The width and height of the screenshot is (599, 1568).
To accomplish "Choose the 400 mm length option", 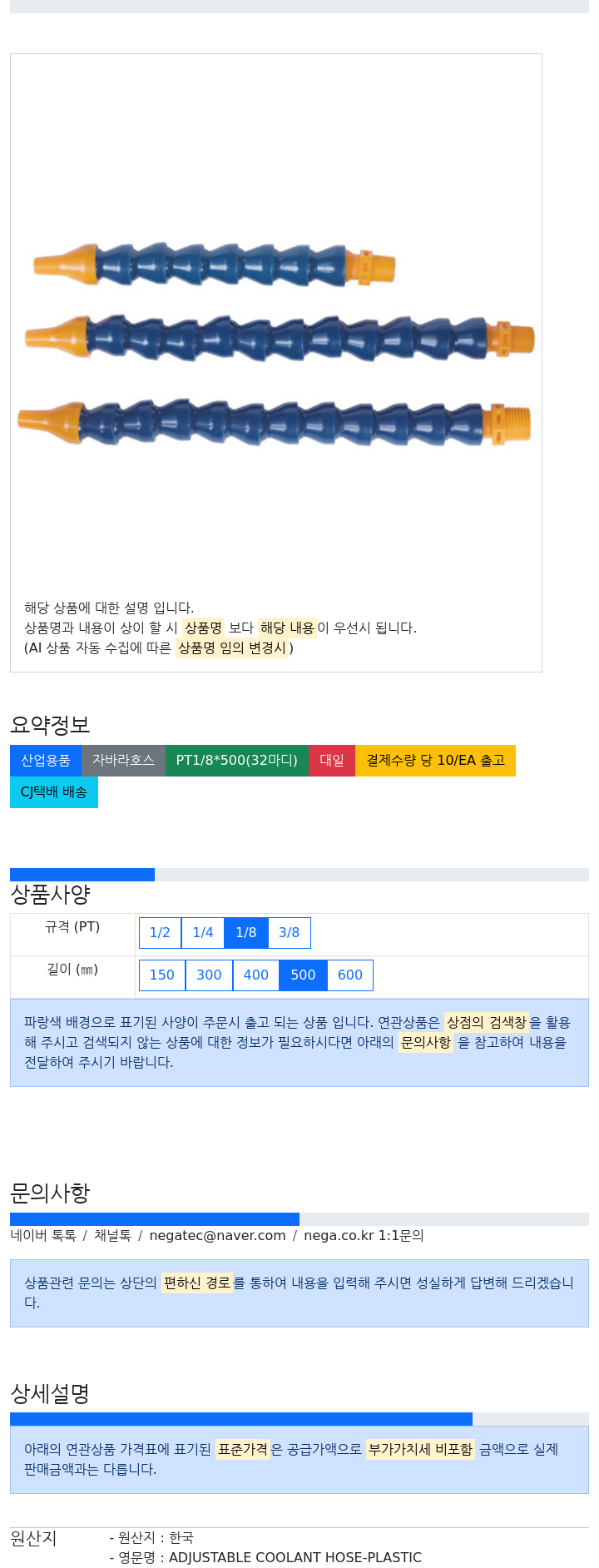I will [x=256, y=975].
